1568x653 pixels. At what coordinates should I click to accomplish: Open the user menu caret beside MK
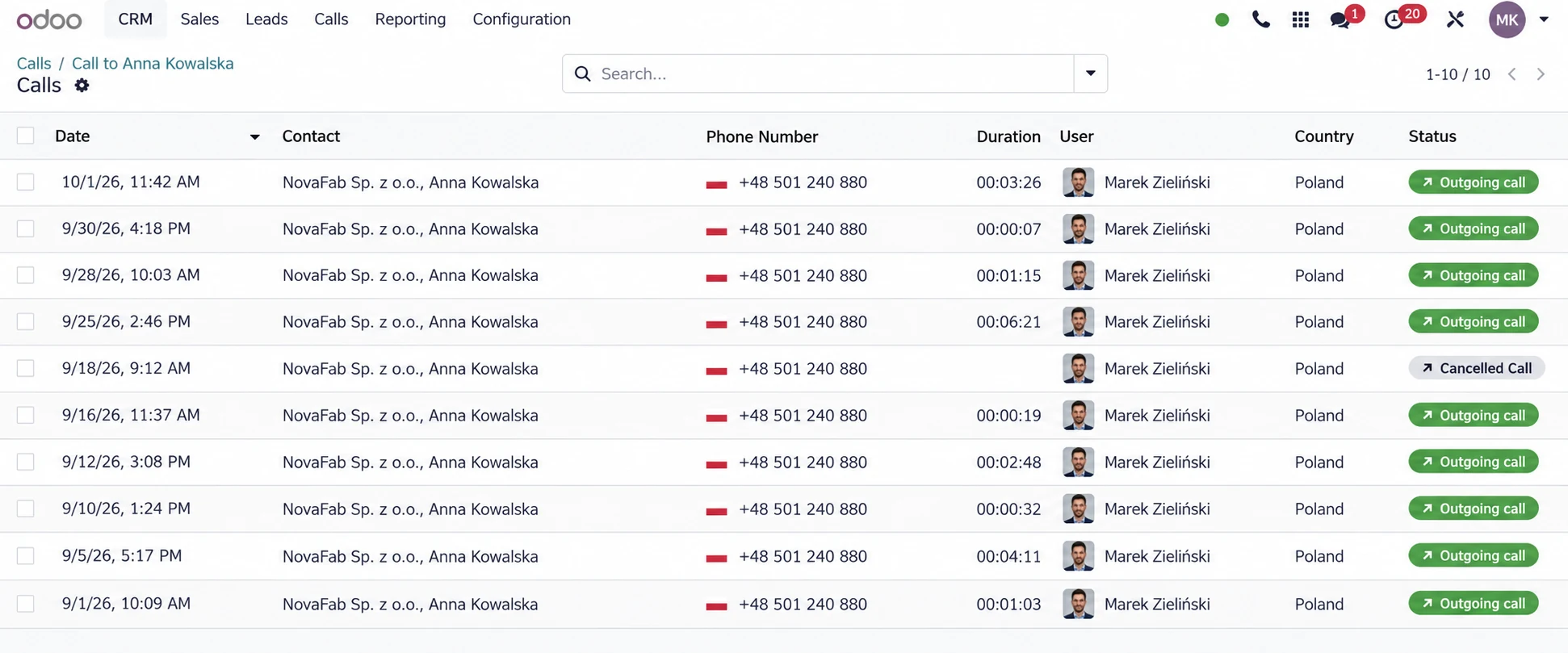click(1543, 19)
